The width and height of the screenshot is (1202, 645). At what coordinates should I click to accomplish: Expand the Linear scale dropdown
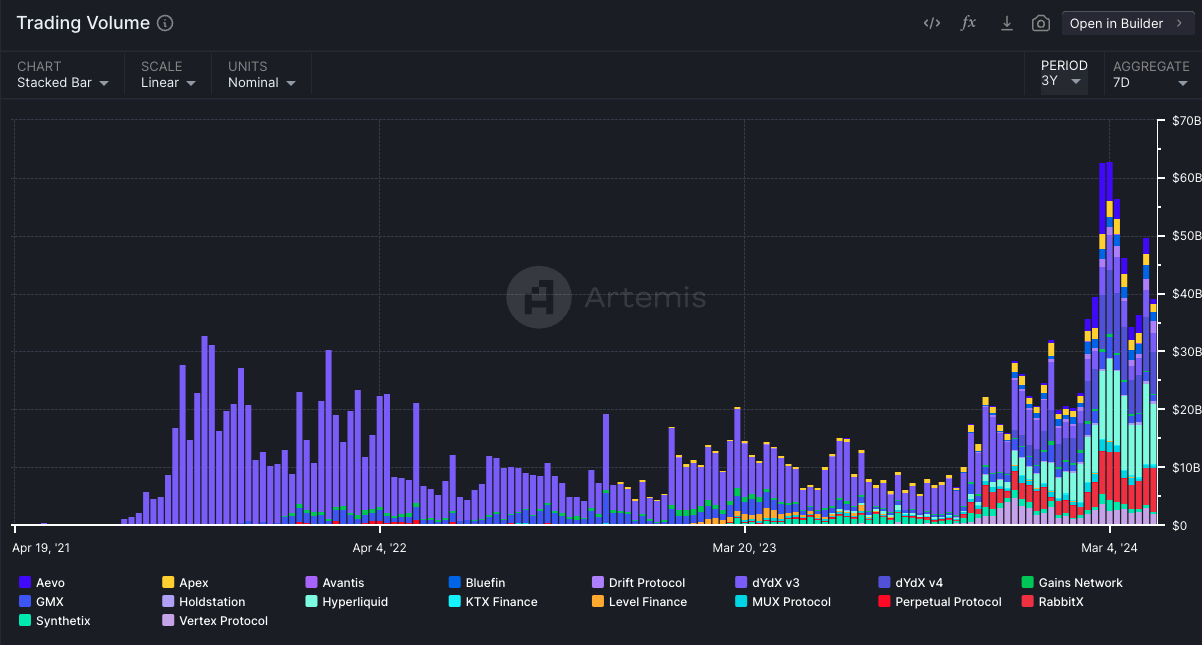point(167,83)
